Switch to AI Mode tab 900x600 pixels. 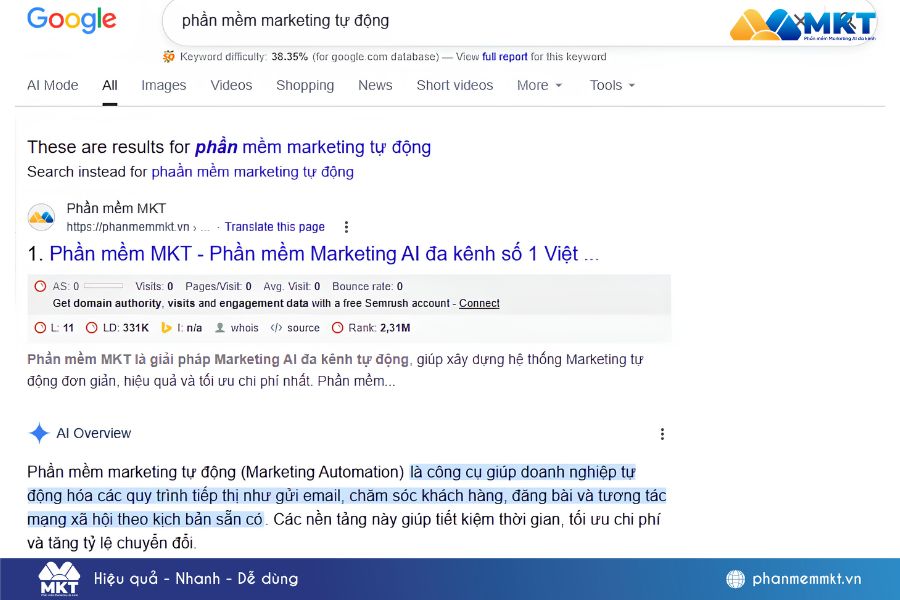pos(53,85)
